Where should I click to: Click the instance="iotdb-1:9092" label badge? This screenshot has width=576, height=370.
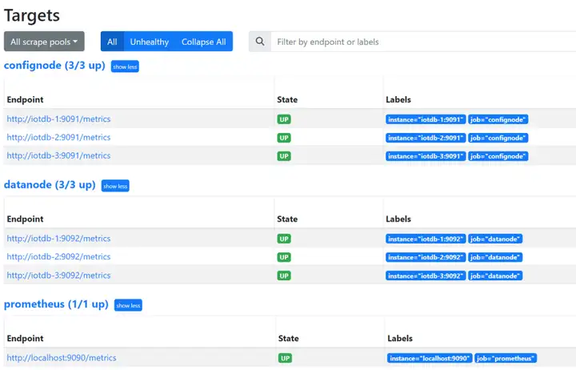coord(426,239)
